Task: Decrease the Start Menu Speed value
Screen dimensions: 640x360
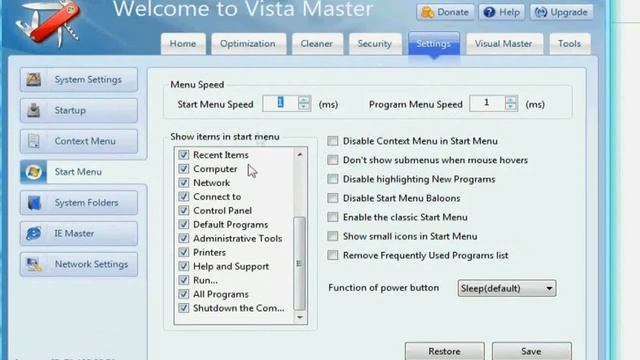Action: tap(304, 107)
